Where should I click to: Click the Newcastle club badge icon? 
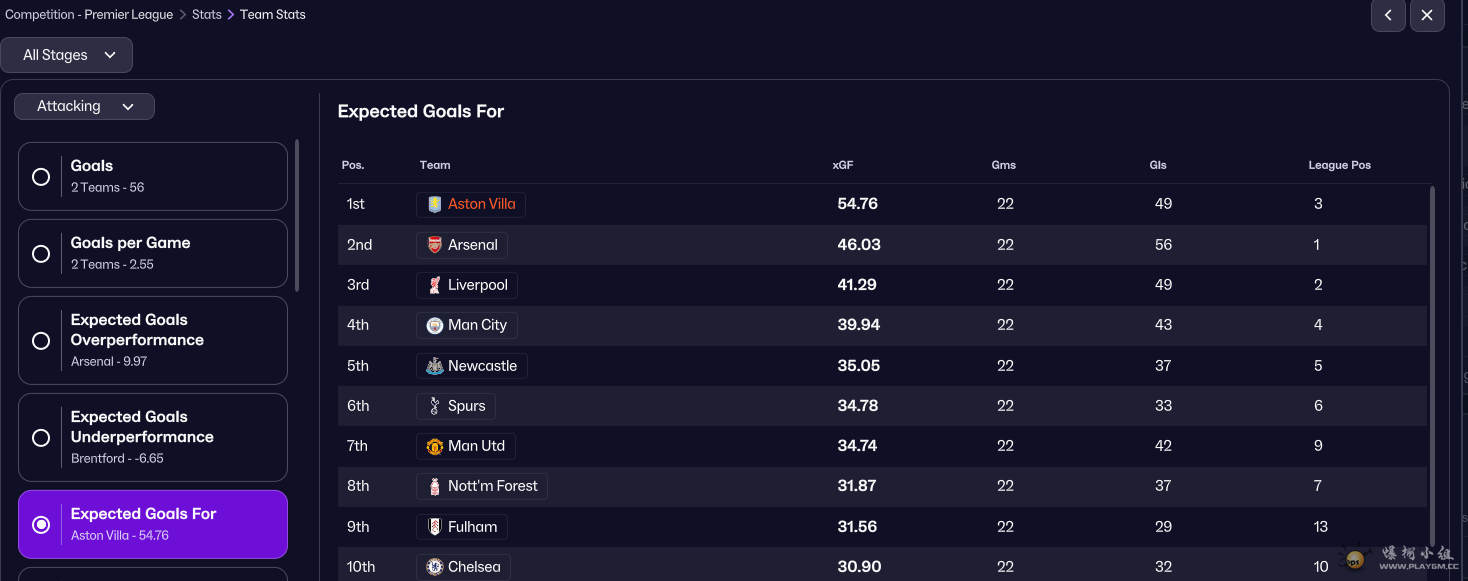(434, 366)
